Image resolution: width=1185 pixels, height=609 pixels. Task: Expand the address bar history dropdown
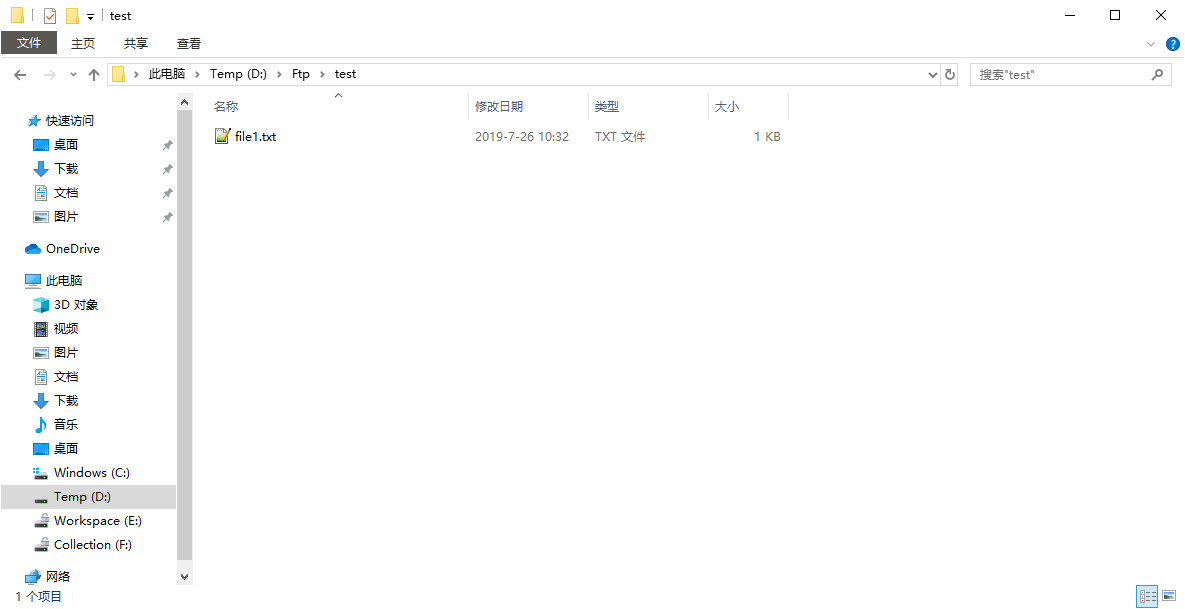pos(932,74)
